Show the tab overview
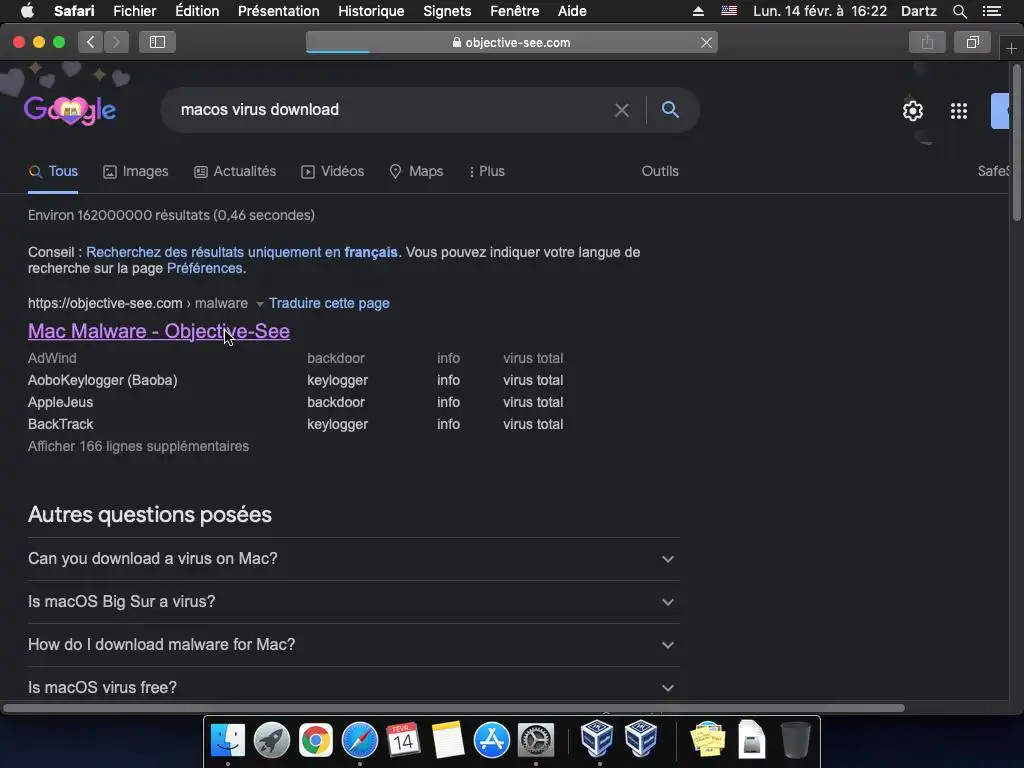Viewport: 1024px width, 768px height. [x=972, y=42]
